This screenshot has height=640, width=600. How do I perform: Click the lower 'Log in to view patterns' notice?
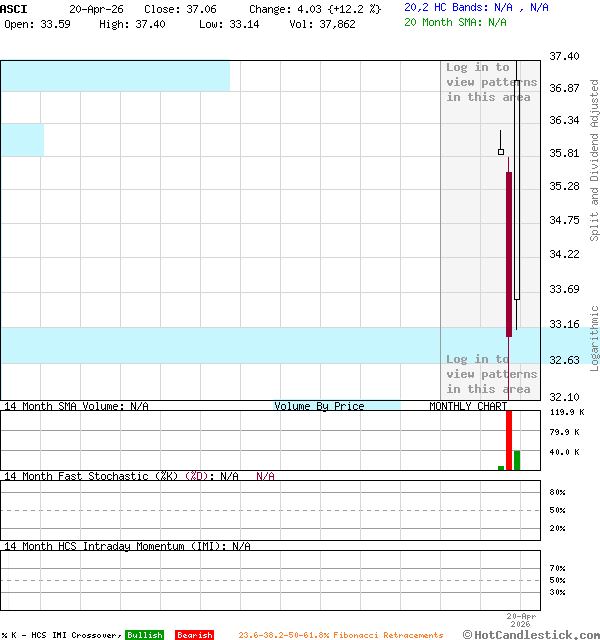(491, 374)
